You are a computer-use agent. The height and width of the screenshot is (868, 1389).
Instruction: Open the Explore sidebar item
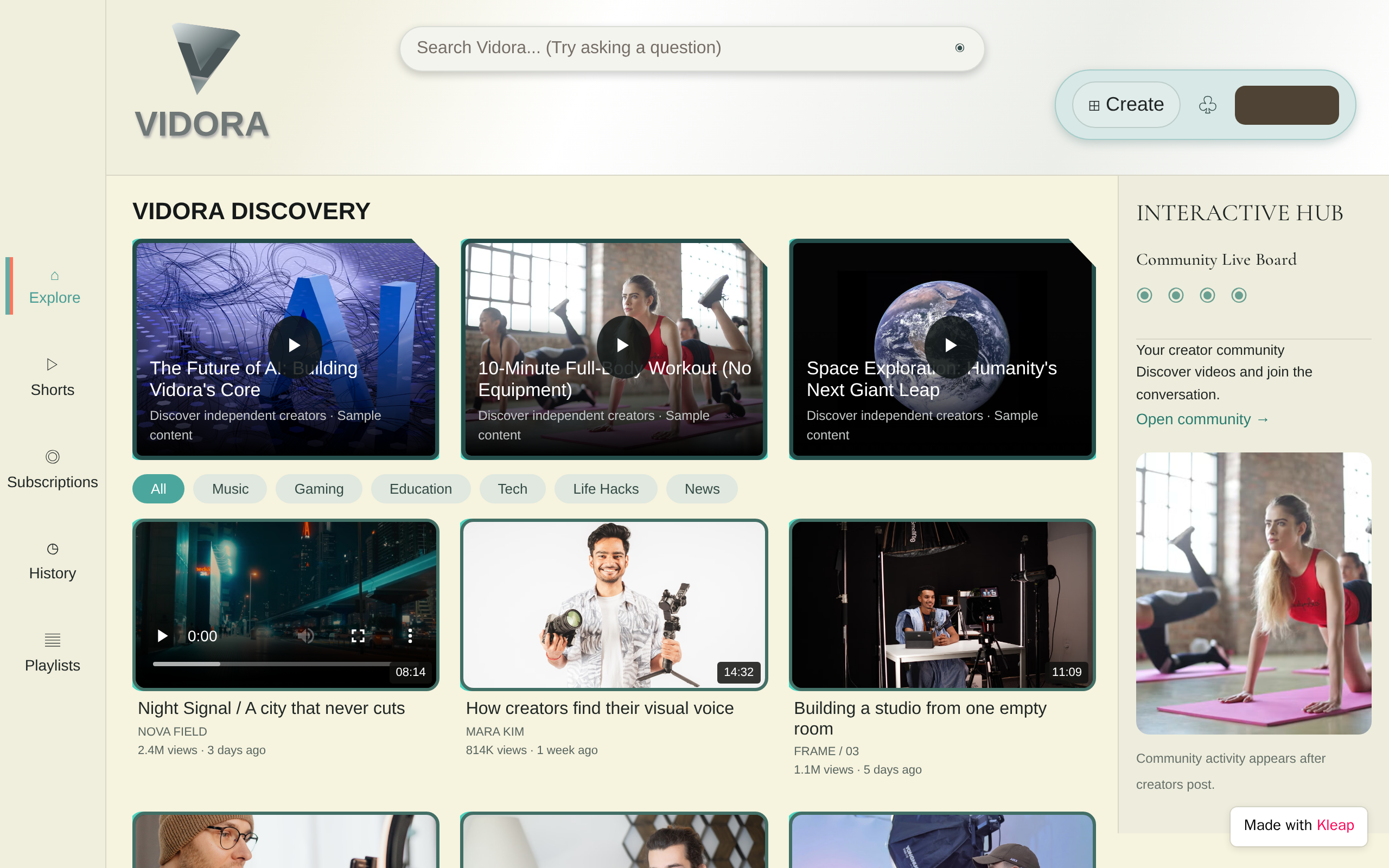(x=54, y=287)
